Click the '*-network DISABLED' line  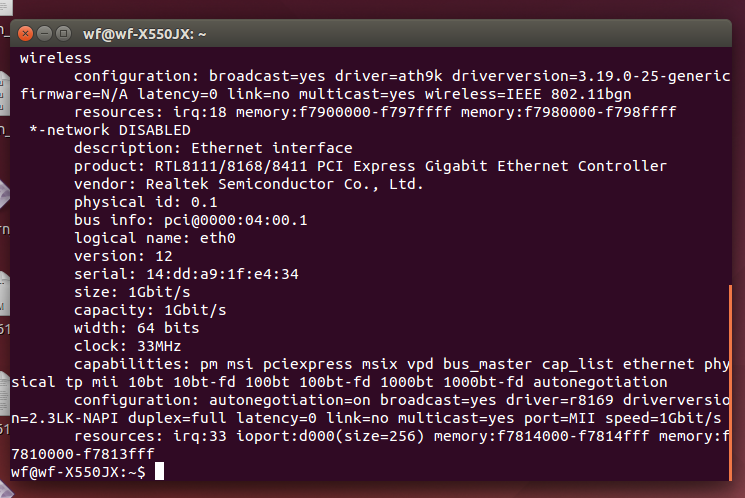click(110, 130)
